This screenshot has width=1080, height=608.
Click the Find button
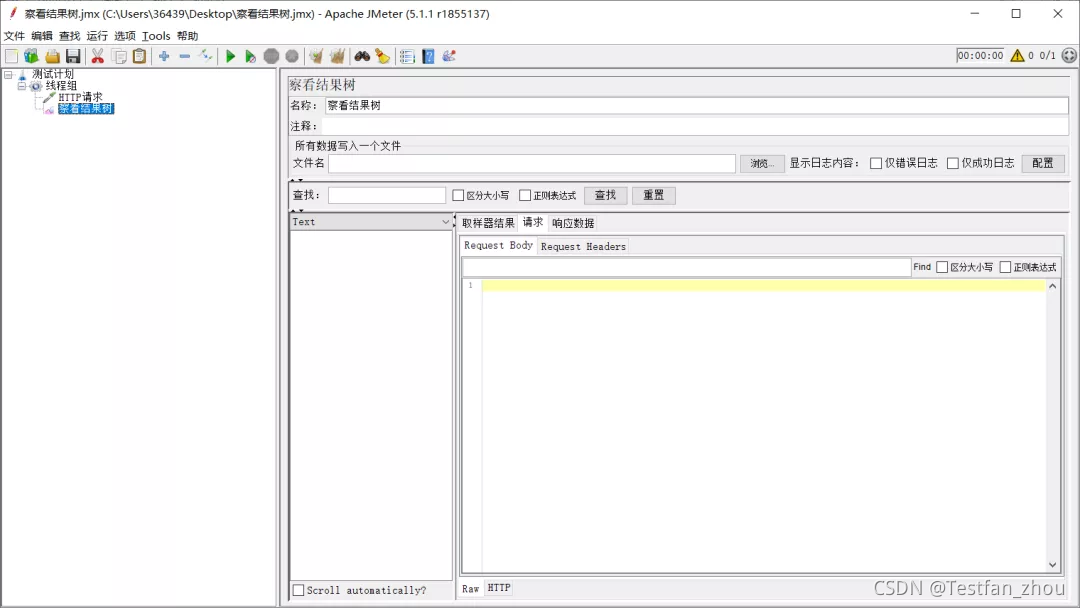(x=922, y=267)
